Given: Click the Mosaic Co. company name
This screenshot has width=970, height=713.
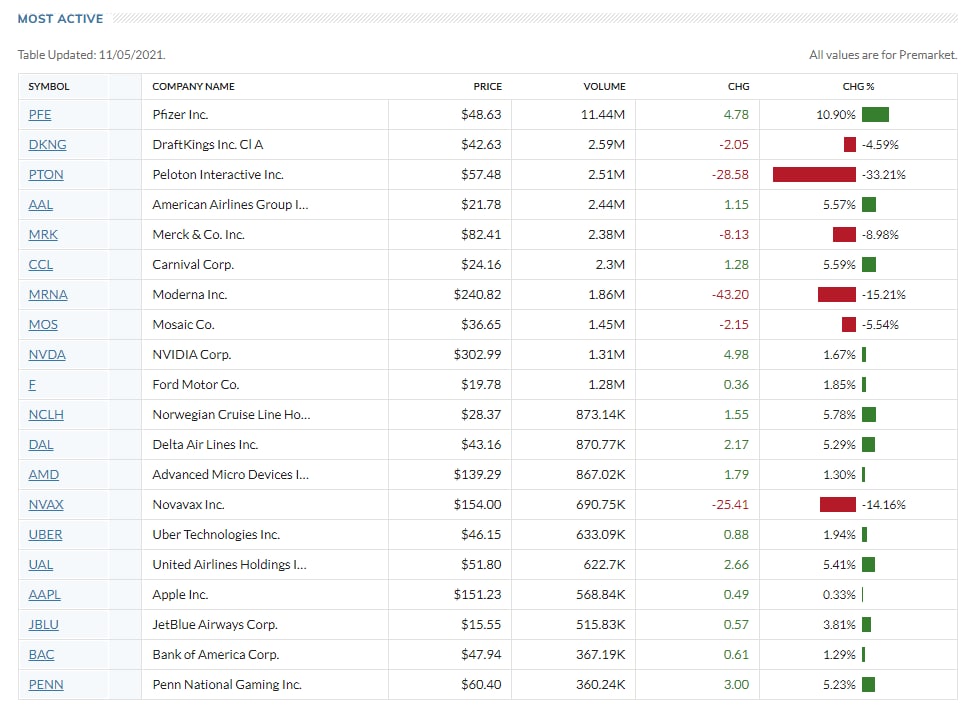Looking at the screenshot, I should tap(183, 325).
